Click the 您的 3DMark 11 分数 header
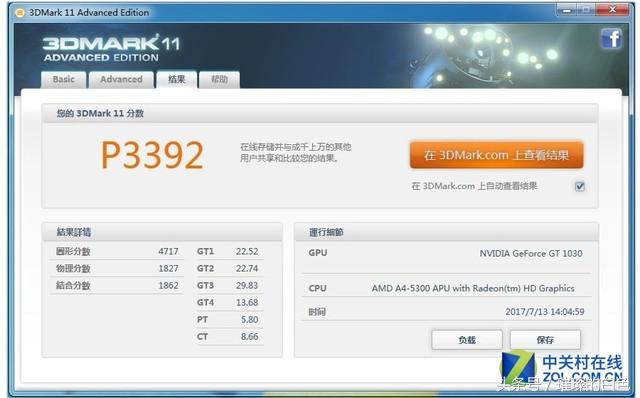640x398 pixels. [100, 113]
